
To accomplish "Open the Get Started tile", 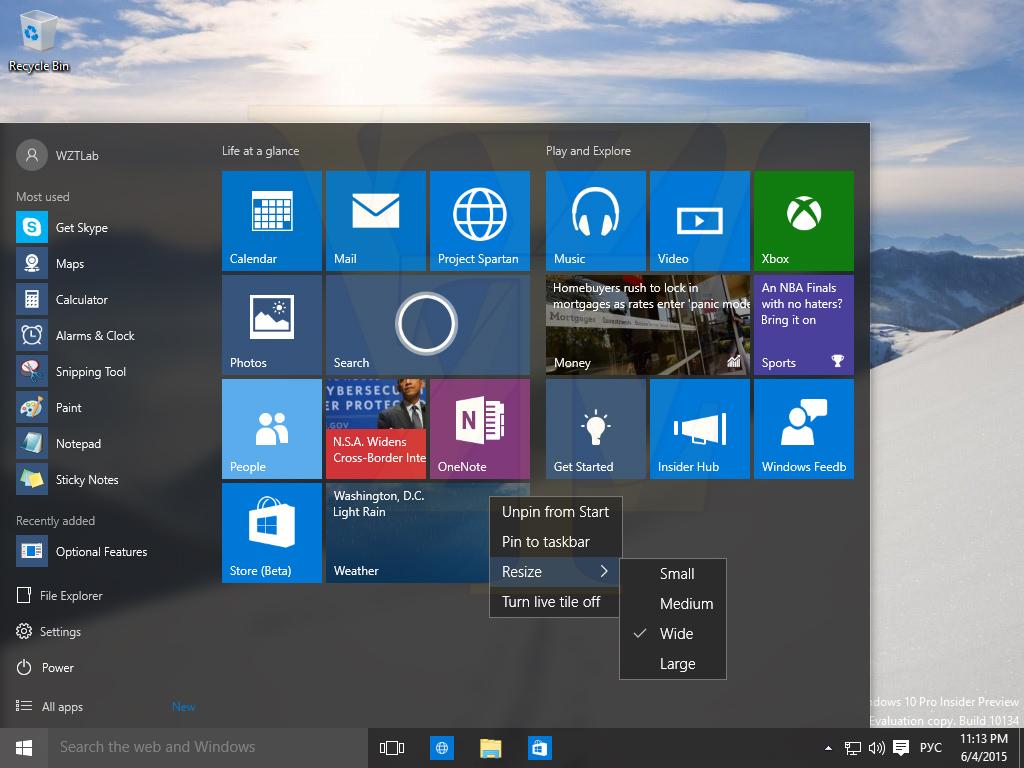I will 596,428.
